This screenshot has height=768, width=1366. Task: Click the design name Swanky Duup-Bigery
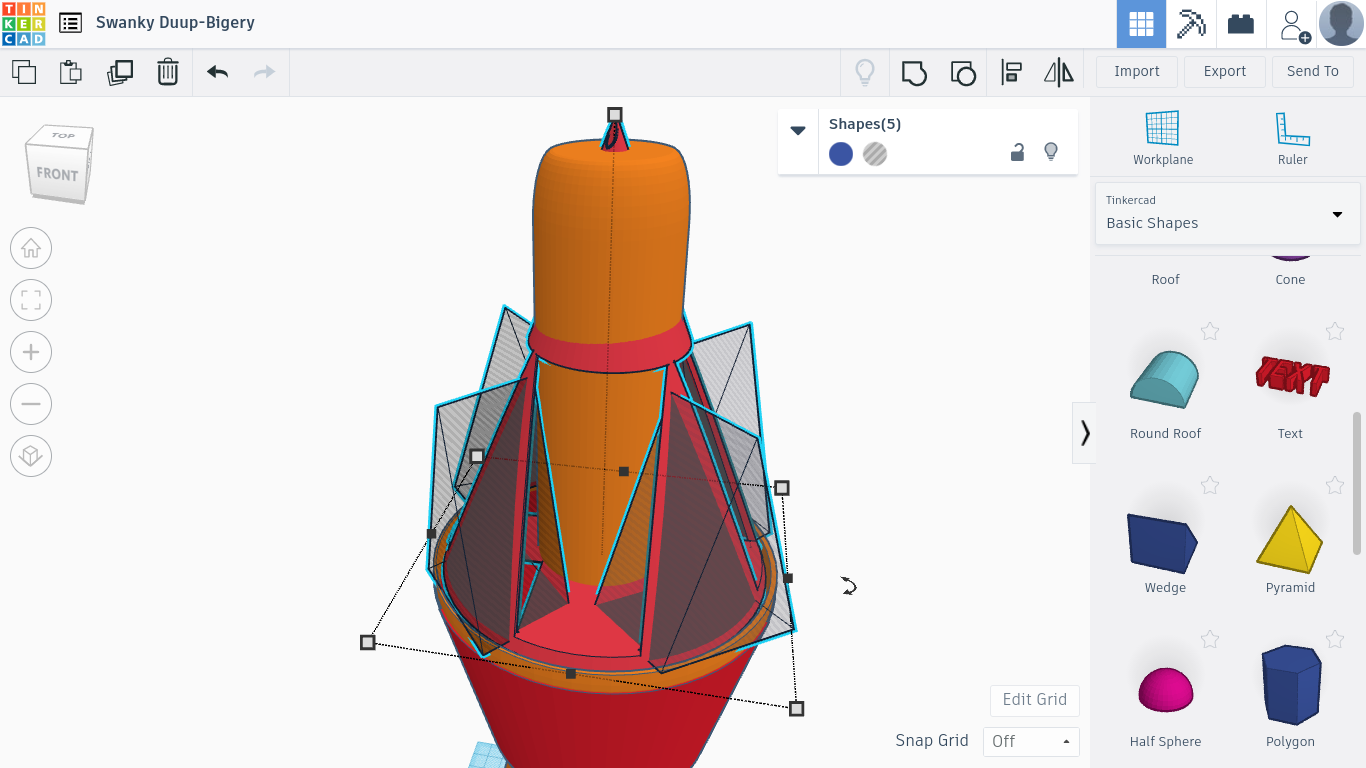[175, 22]
